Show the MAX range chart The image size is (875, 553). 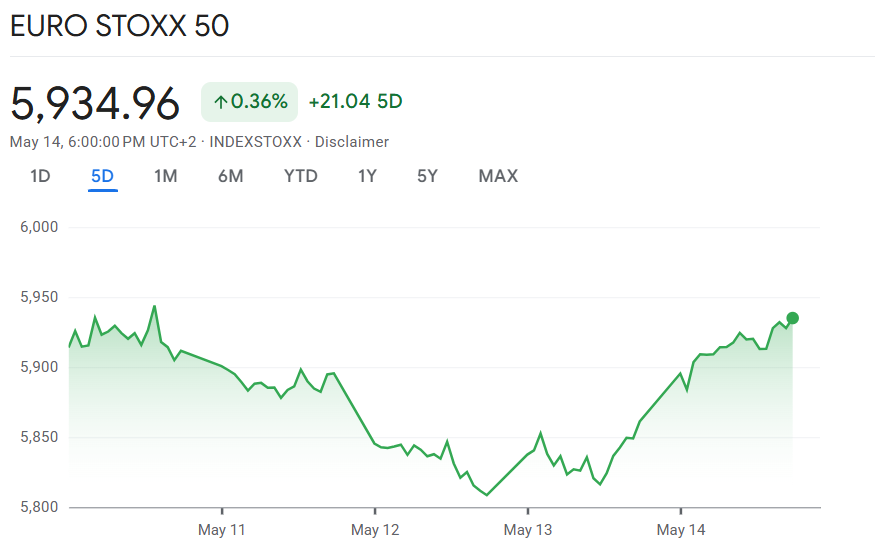tap(498, 176)
